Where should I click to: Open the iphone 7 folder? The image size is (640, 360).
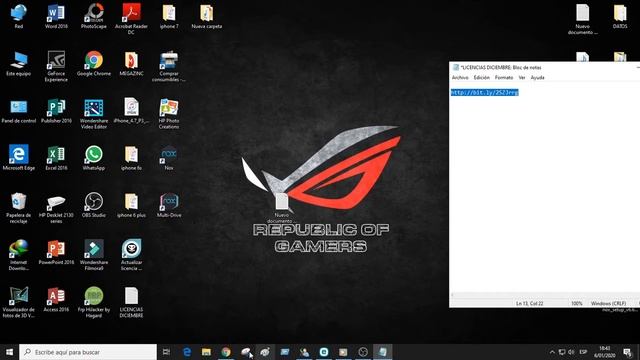(x=169, y=16)
